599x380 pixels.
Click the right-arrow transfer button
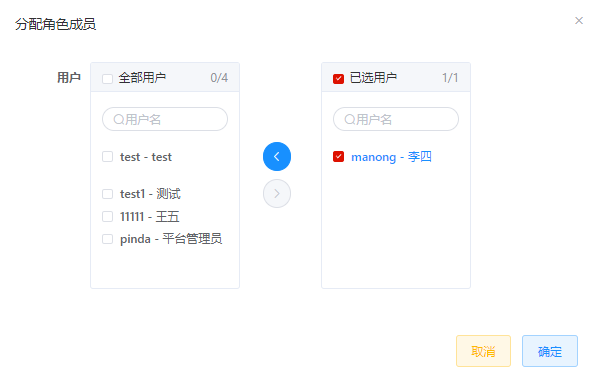point(277,194)
